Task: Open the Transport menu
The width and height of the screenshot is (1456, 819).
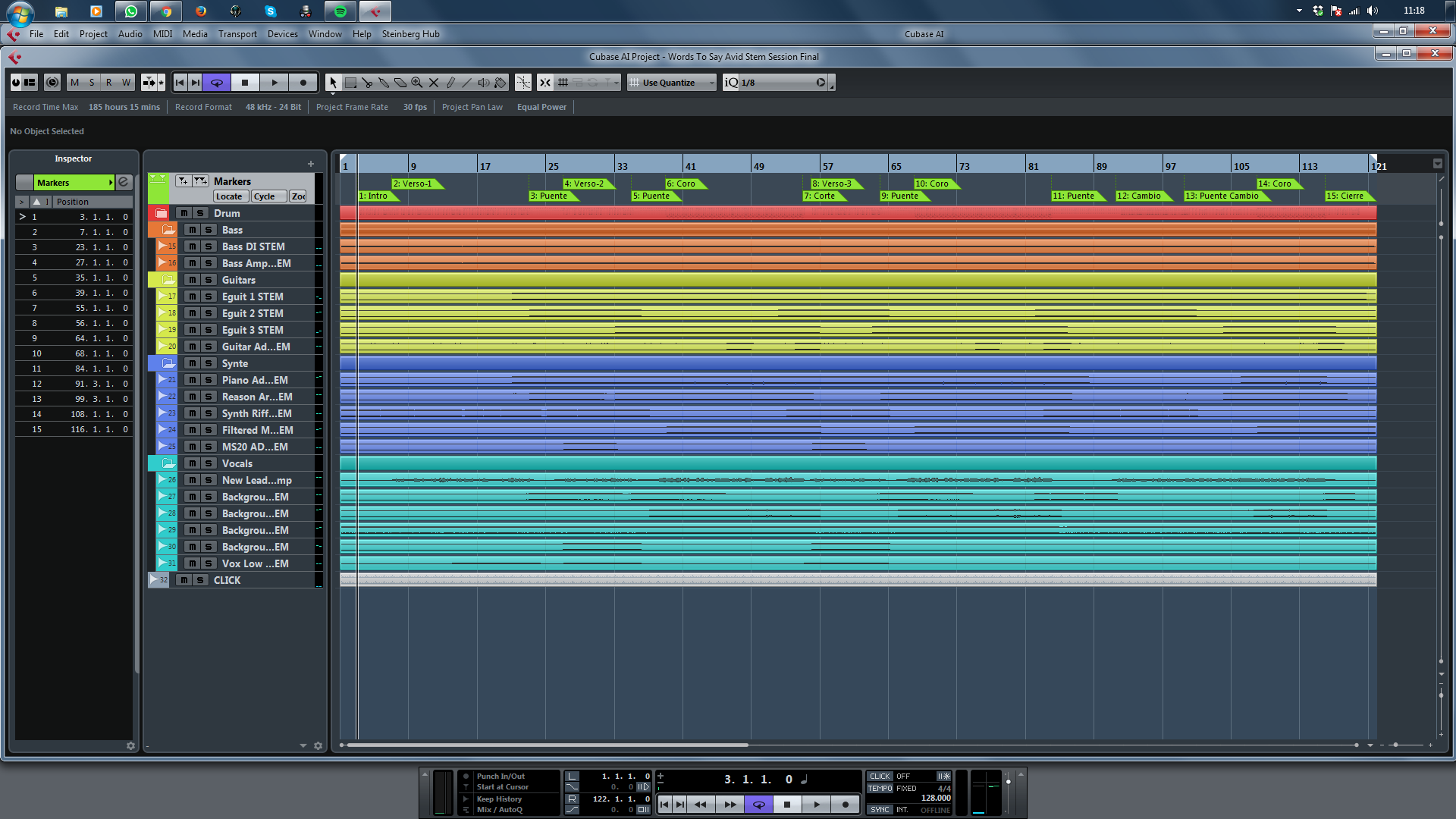Action: (x=237, y=34)
